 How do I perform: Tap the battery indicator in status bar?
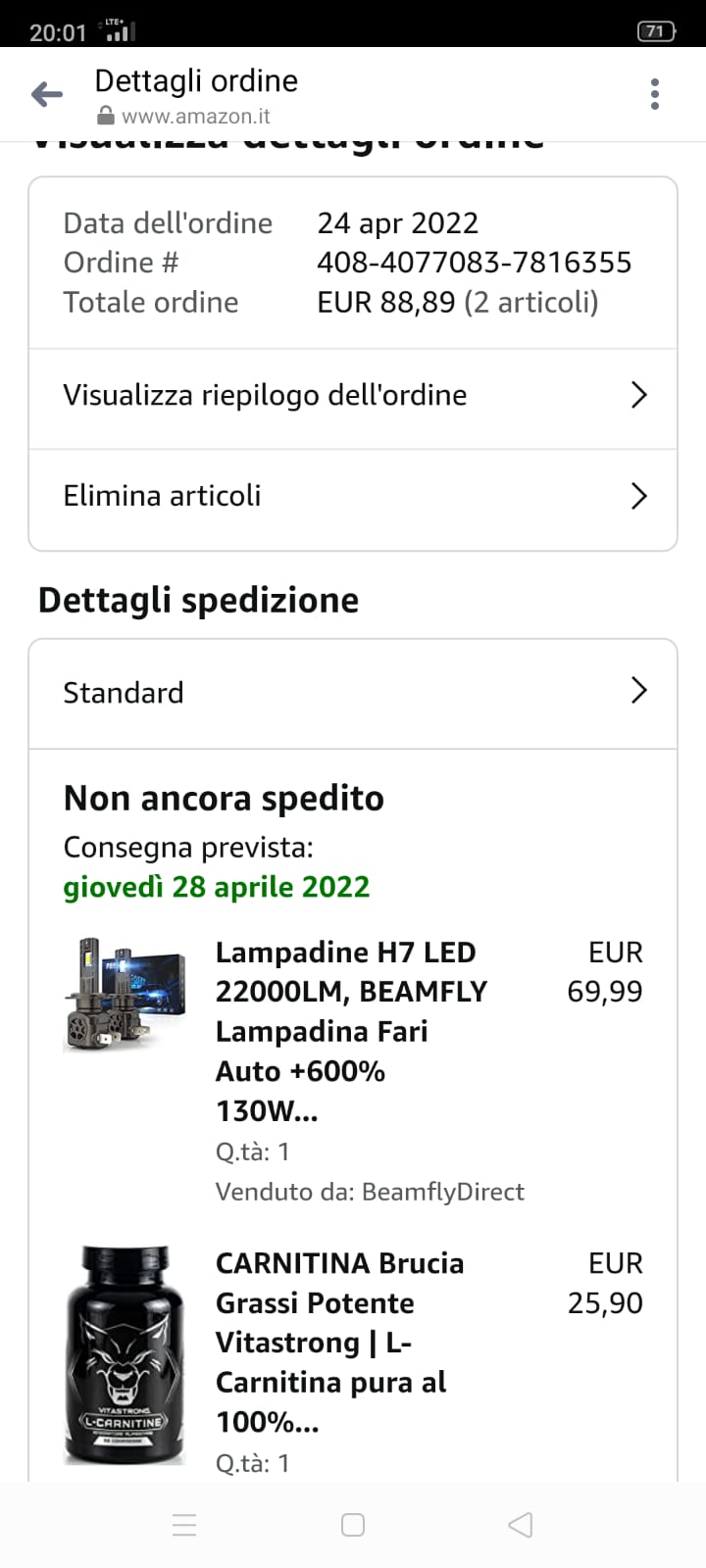(656, 31)
